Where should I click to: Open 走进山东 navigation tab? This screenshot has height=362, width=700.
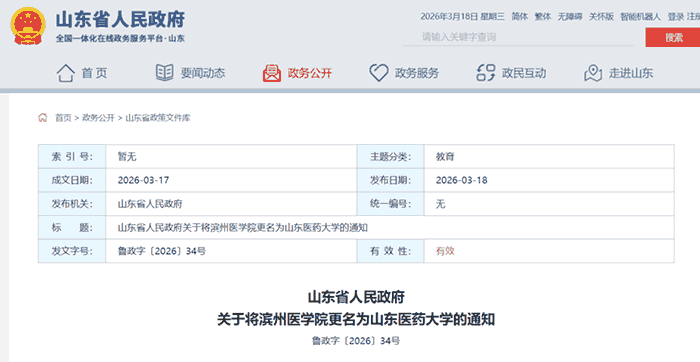pos(631,73)
